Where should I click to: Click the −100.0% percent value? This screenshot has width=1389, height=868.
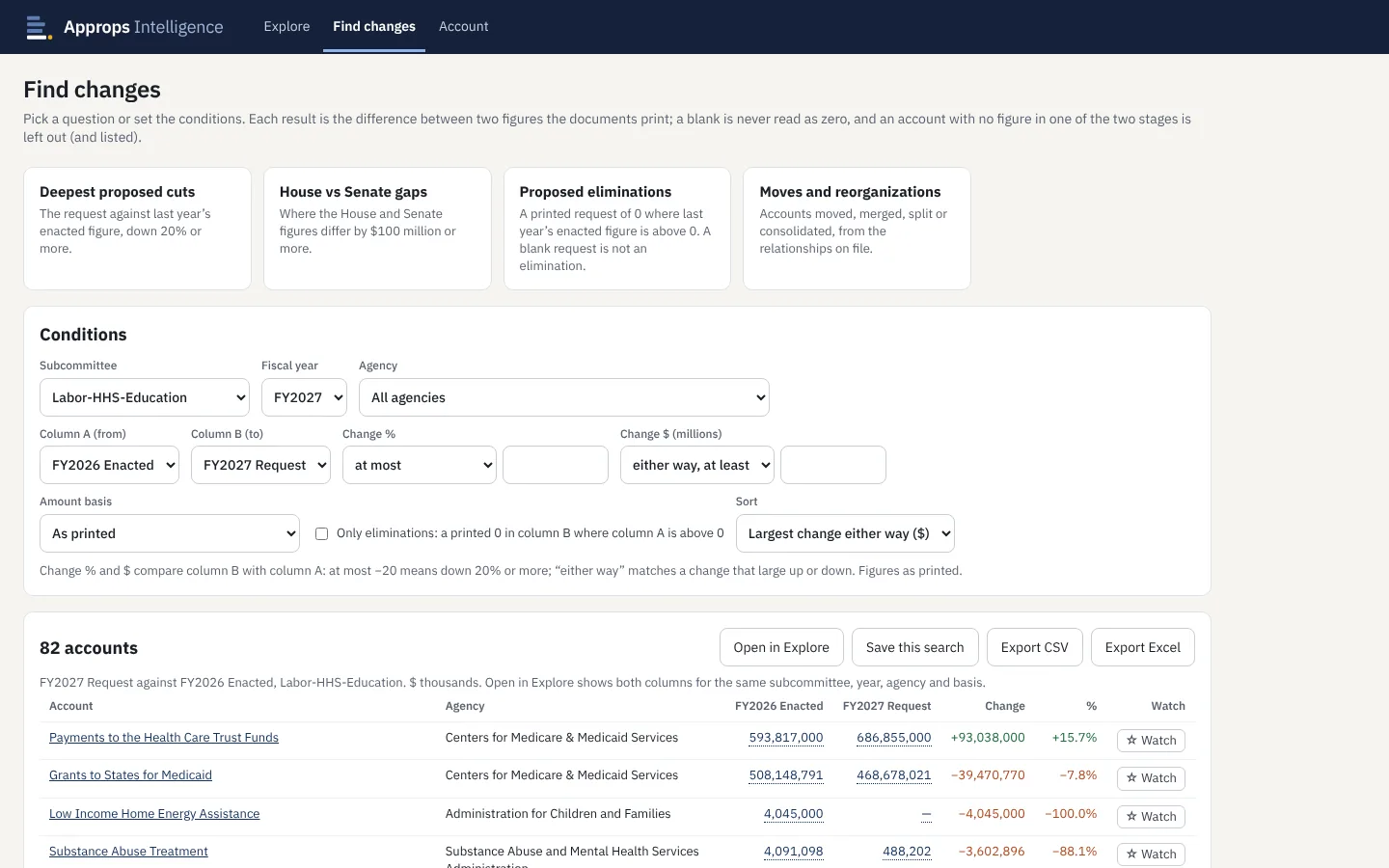tap(1071, 814)
